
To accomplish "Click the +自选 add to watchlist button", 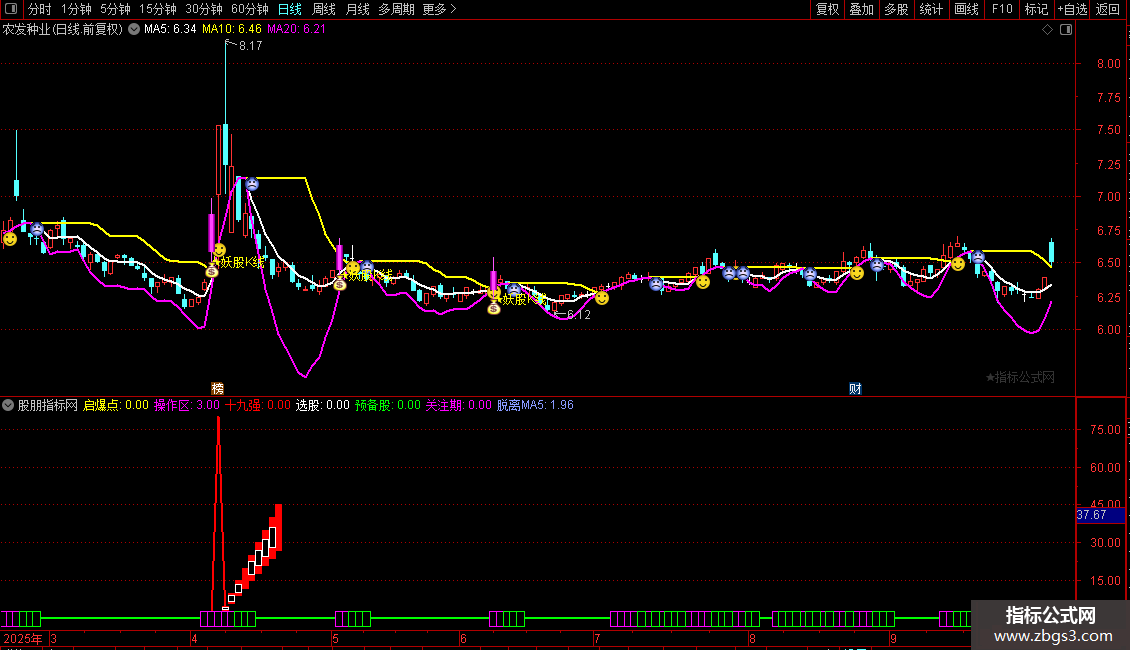I will click(1070, 9).
